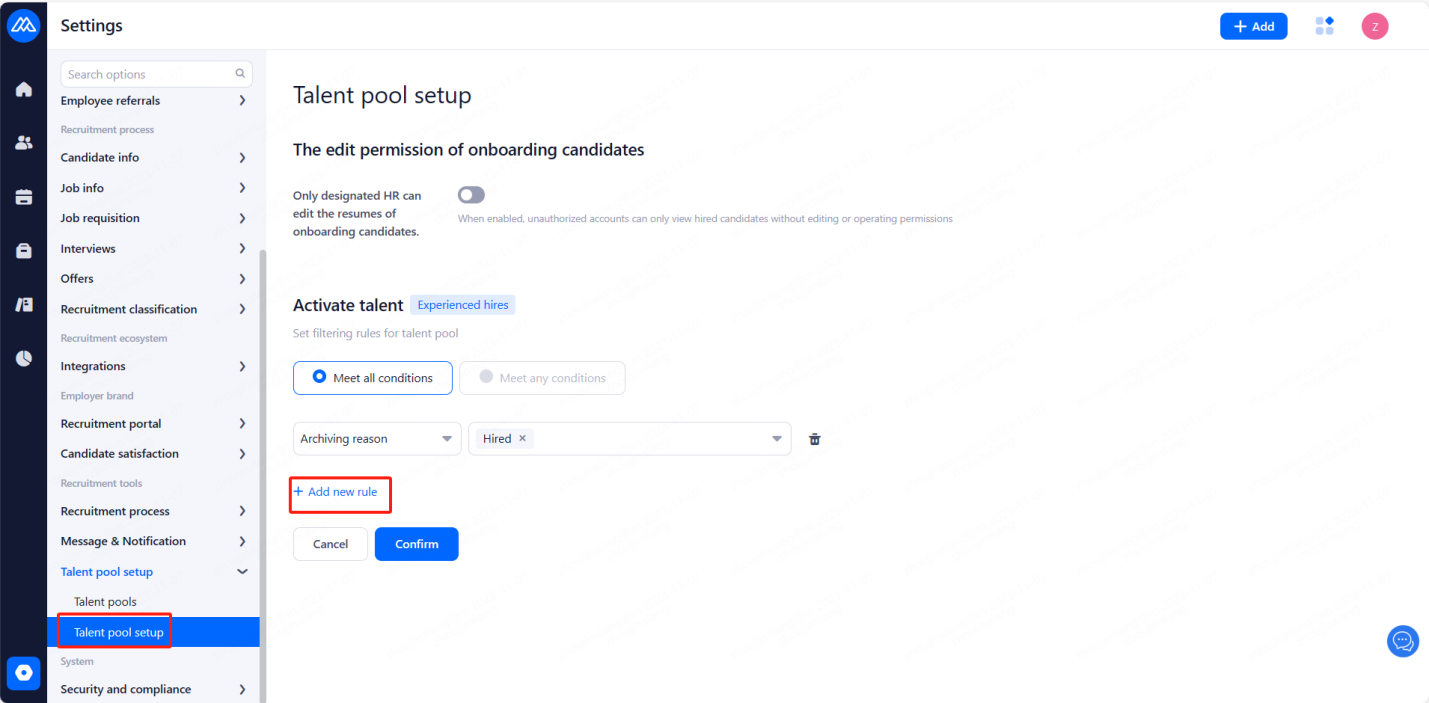Viewport: 1429px width, 703px height.
Task: Select the Meet all conditions radio option
Action: [320, 377]
